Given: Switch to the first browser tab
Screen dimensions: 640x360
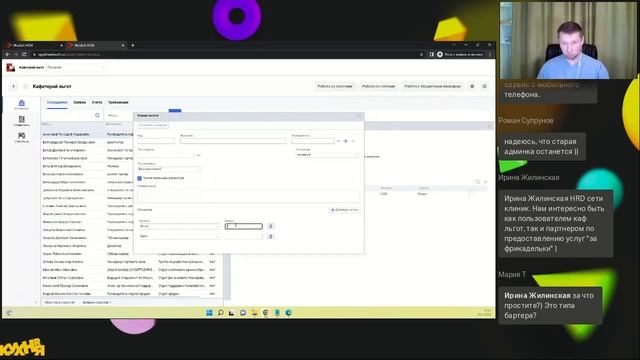Looking at the screenshot, I should tap(34, 45).
